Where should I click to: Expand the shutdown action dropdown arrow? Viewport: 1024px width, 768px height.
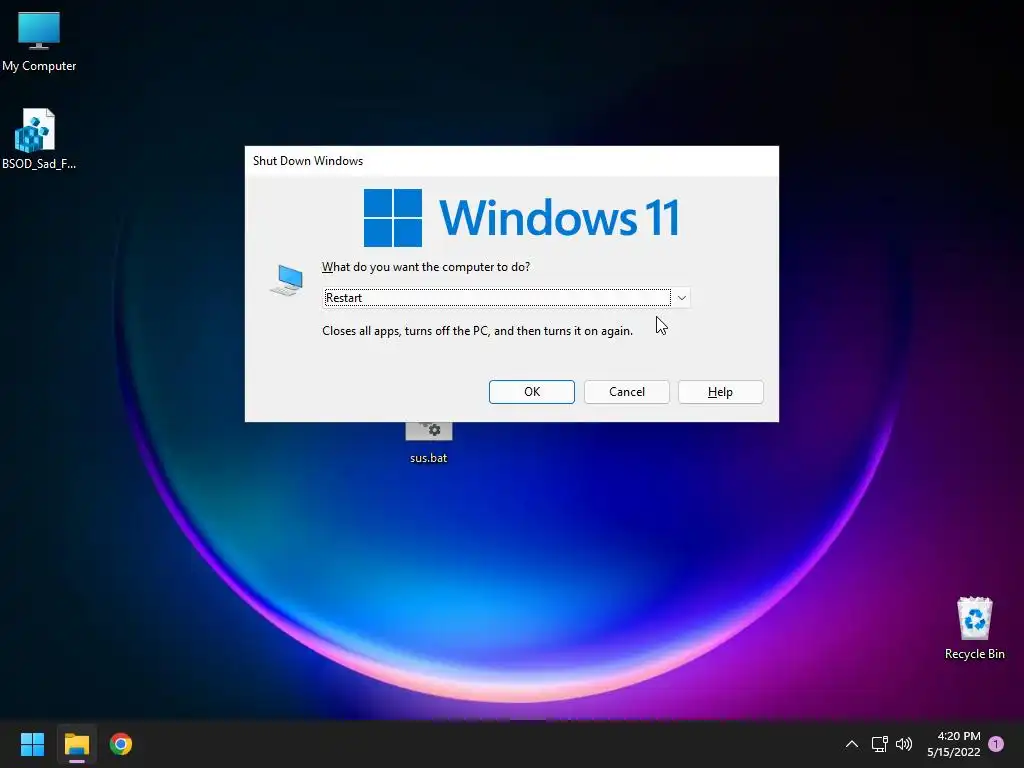pyautogui.click(x=681, y=298)
